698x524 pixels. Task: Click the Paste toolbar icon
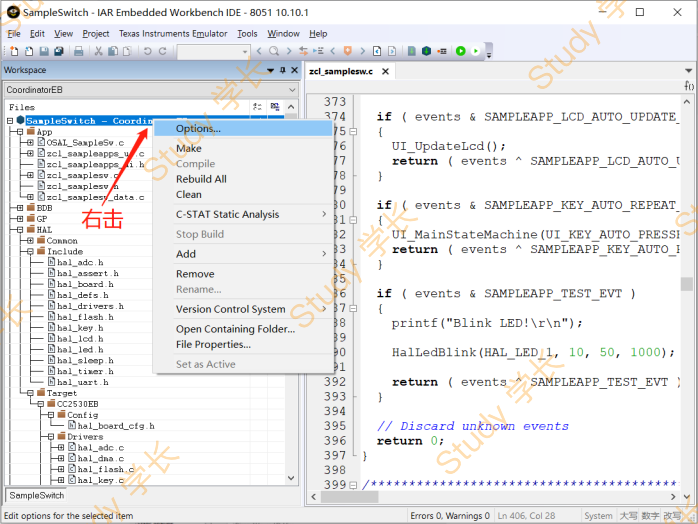click(x=127, y=51)
